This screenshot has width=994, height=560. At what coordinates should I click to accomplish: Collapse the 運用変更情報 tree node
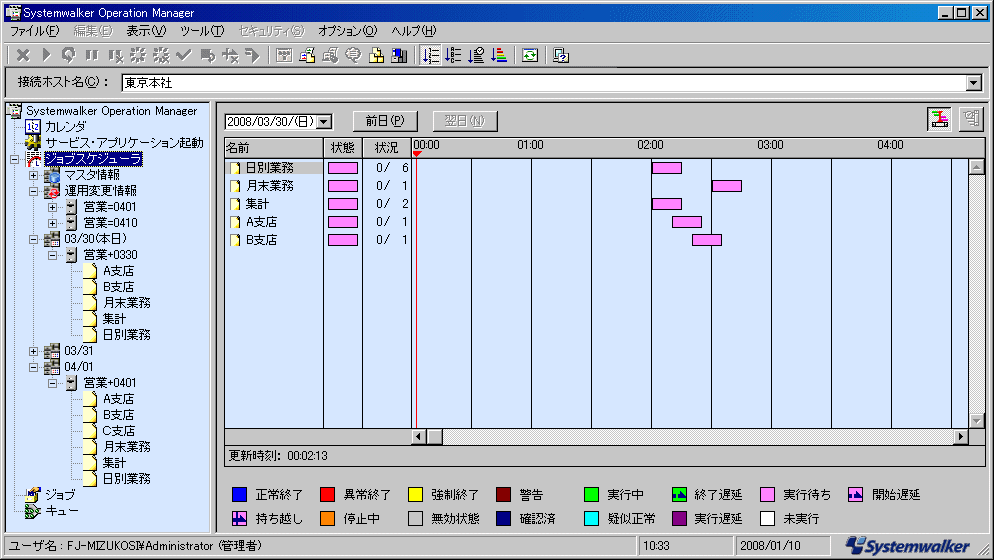tap(34, 191)
